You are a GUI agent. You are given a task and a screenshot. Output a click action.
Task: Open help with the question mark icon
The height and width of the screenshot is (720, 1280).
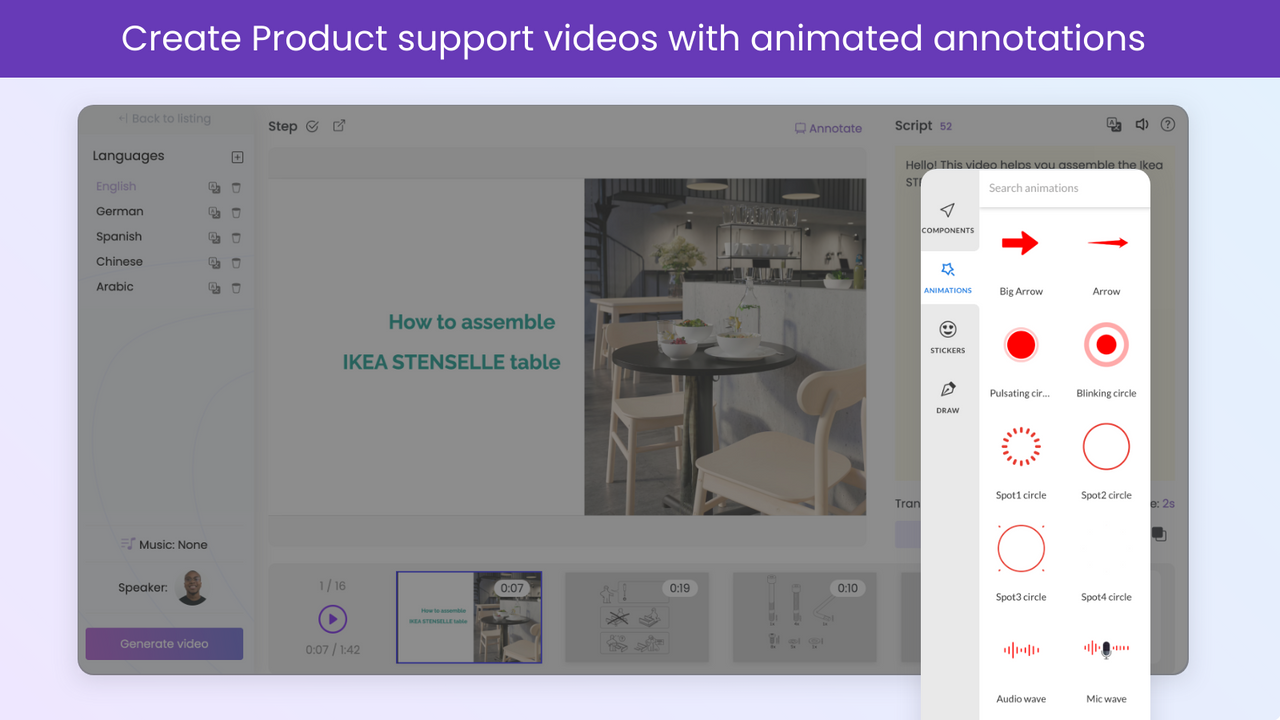coord(1167,125)
